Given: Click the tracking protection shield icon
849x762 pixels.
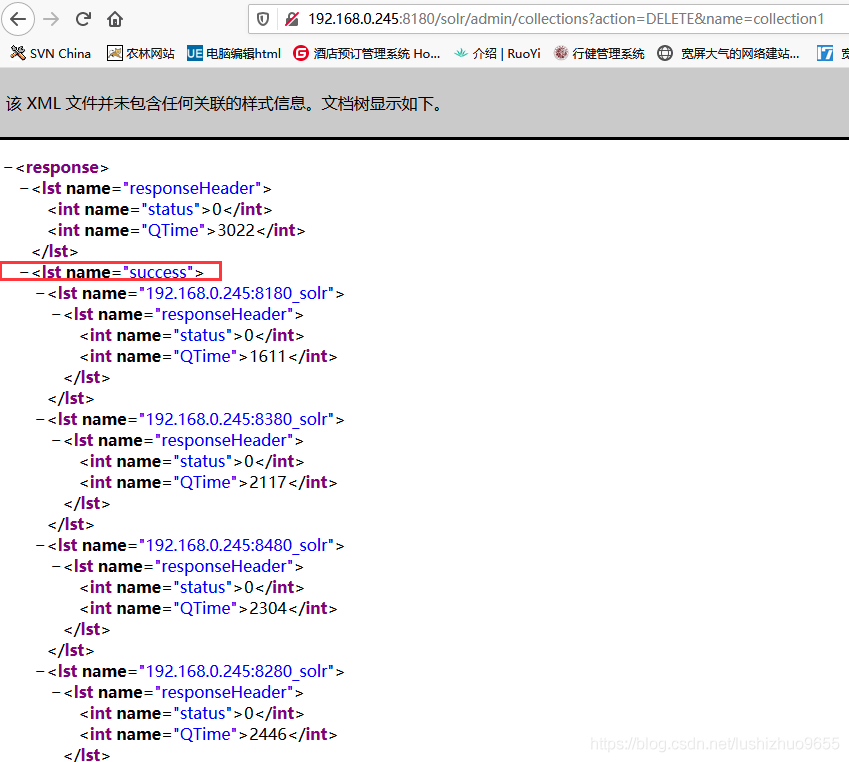Looking at the screenshot, I should click(x=264, y=19).
